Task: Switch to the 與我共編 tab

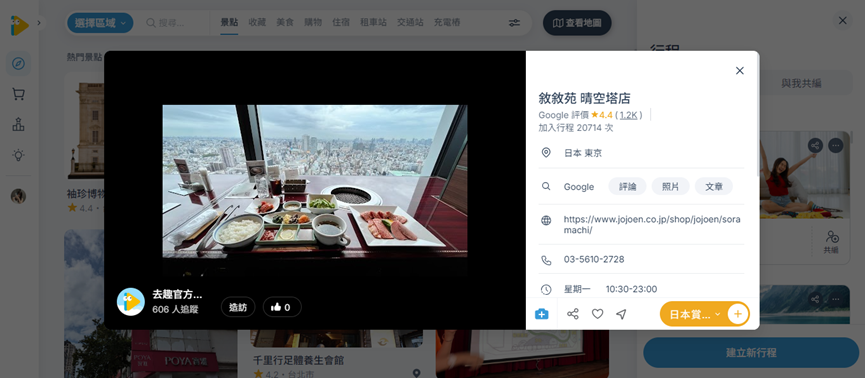Action: pos(801,83)
